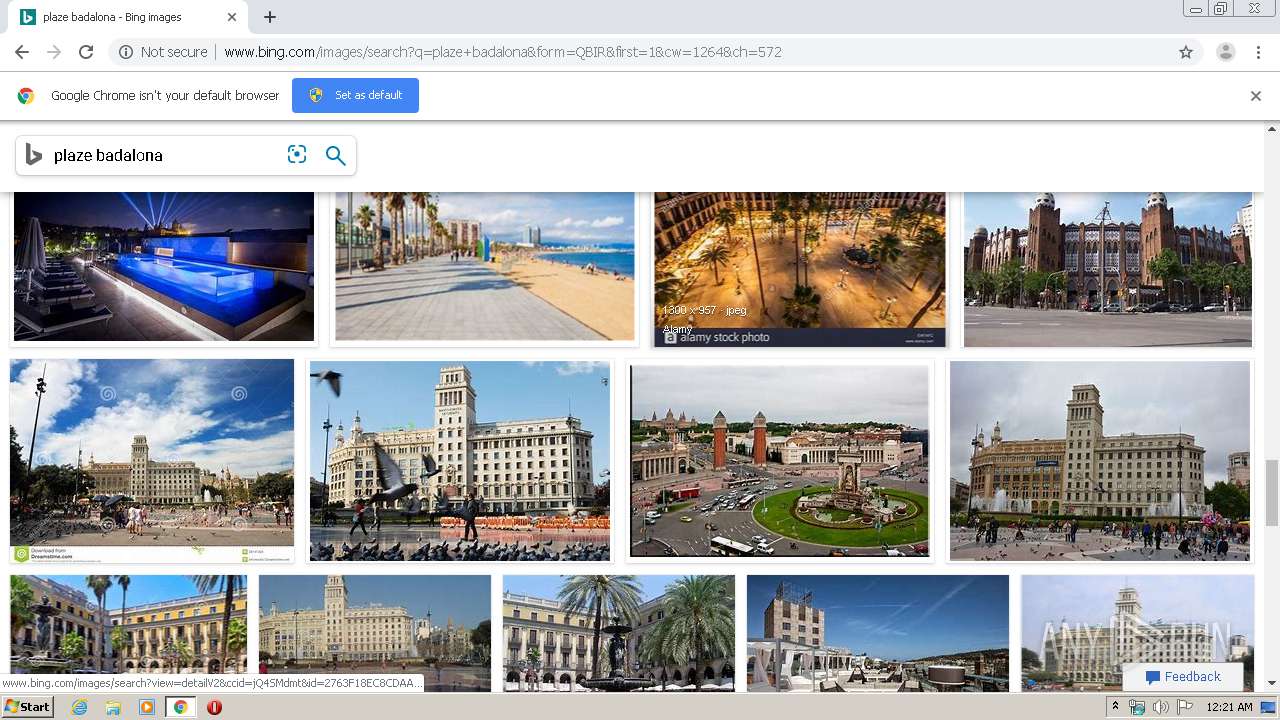Show hidden system tray icons
Viewport: 1280px width, 720px height.
pos(1115,707)
